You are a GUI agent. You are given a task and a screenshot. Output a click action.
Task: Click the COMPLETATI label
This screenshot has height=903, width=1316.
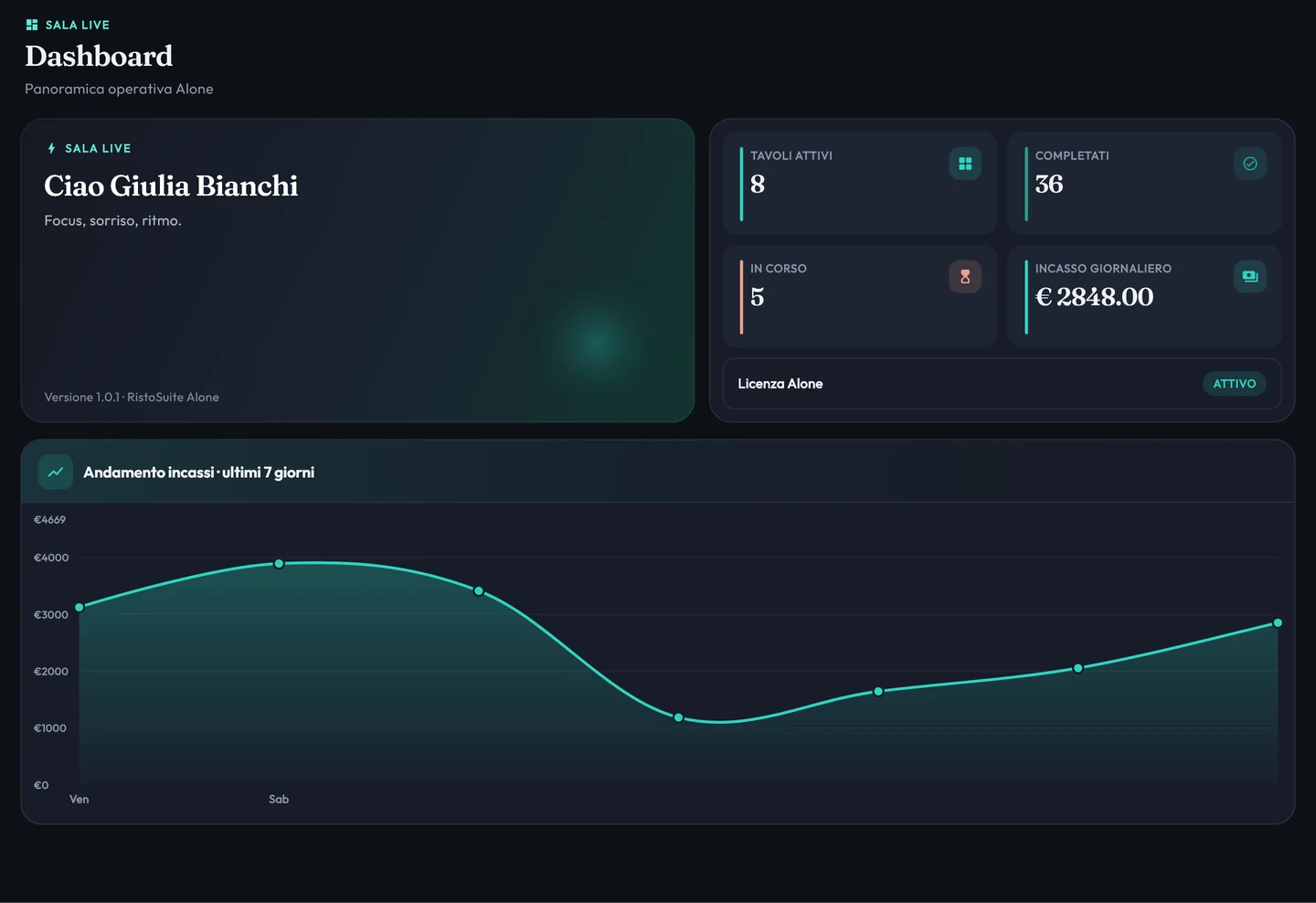pyautogui.click(x=1072, y=155)
